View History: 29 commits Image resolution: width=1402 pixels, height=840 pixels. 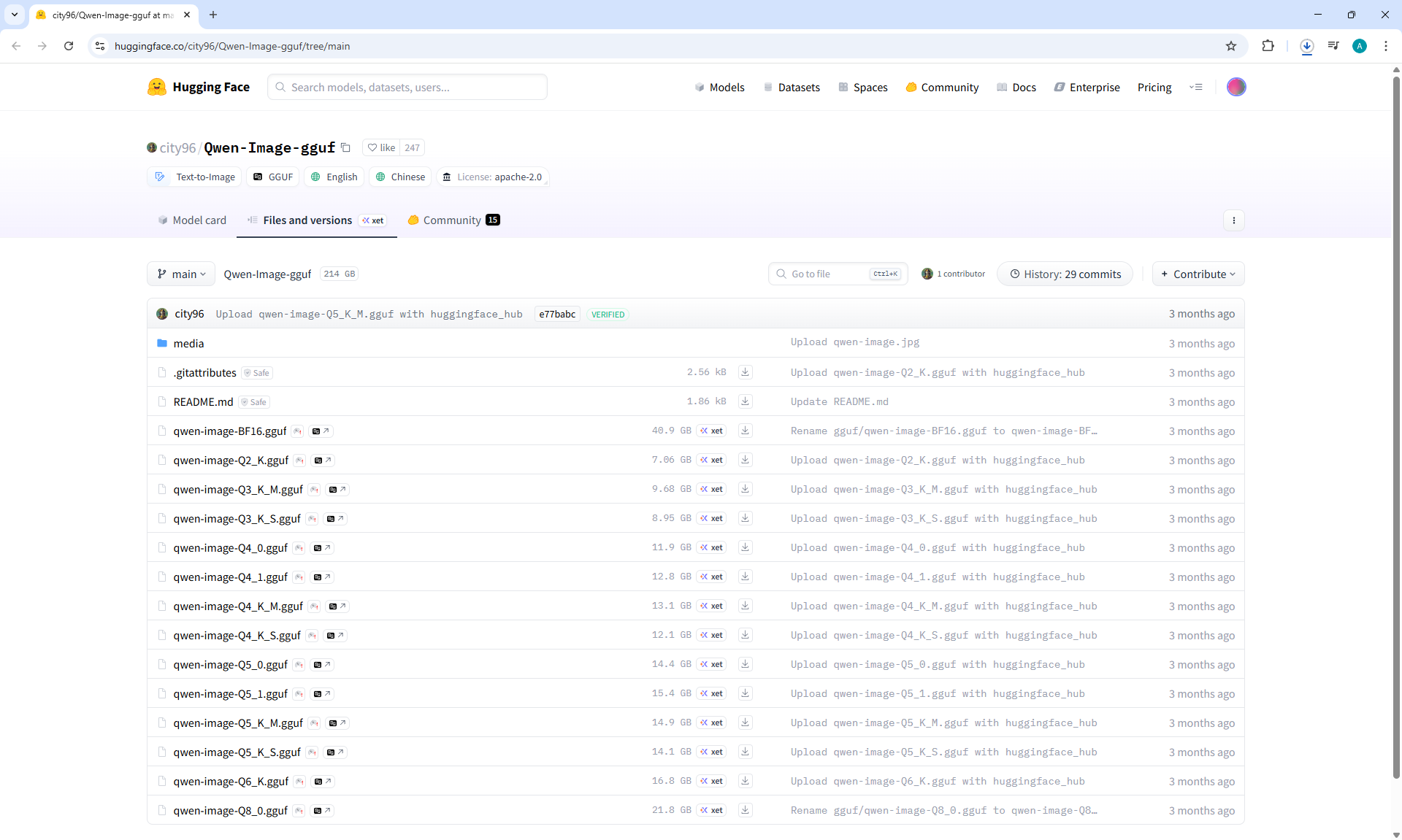(1065, 274)
